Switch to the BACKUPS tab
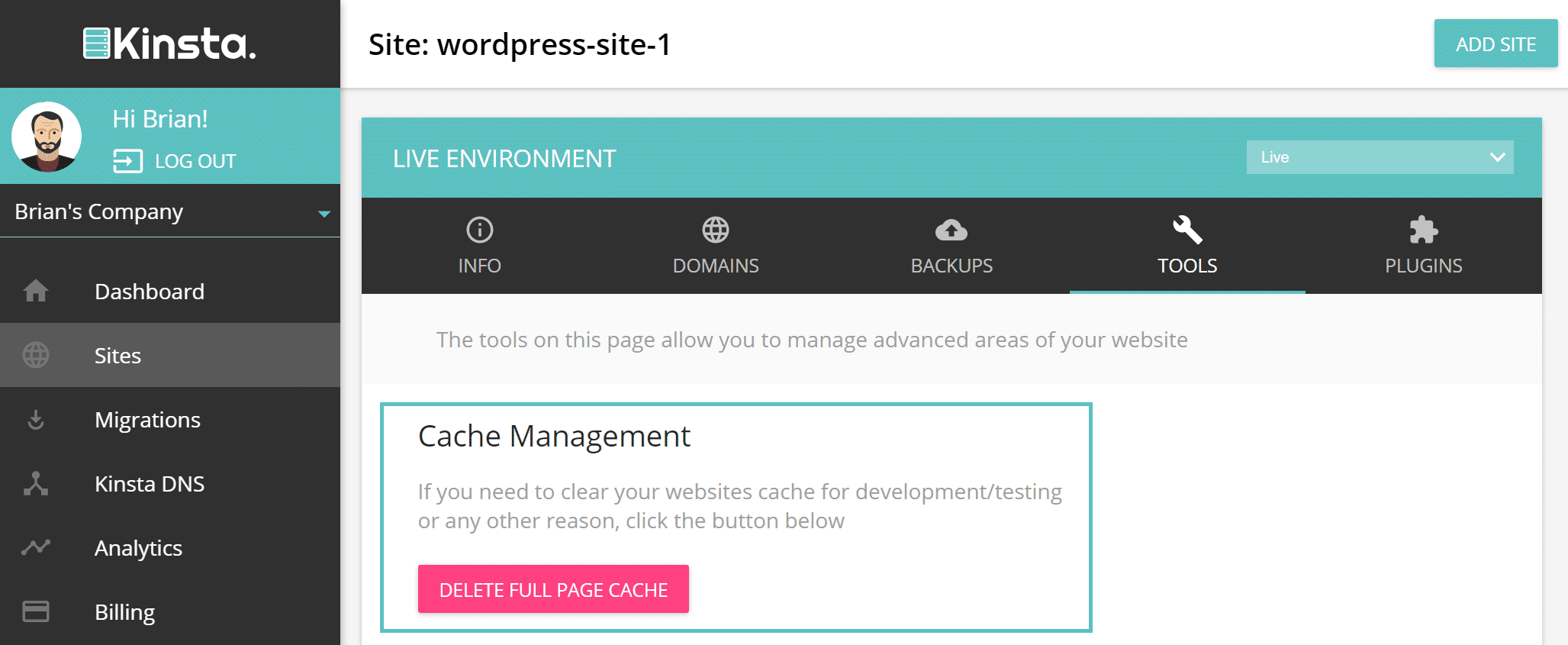Screen dimensions: 1568x645 tap(951, 246)
